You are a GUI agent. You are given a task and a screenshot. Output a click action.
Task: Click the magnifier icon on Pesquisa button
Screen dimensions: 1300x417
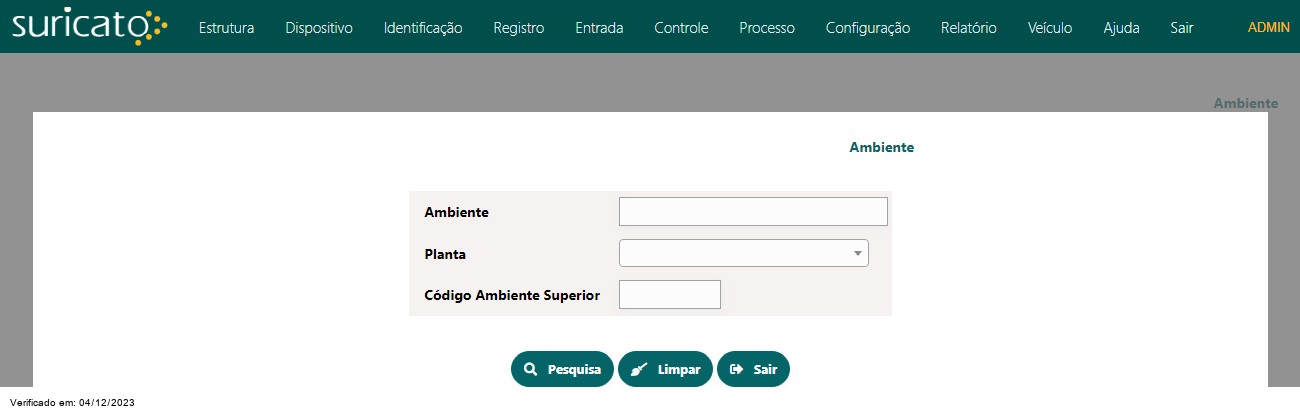click(x=530, y=369)
